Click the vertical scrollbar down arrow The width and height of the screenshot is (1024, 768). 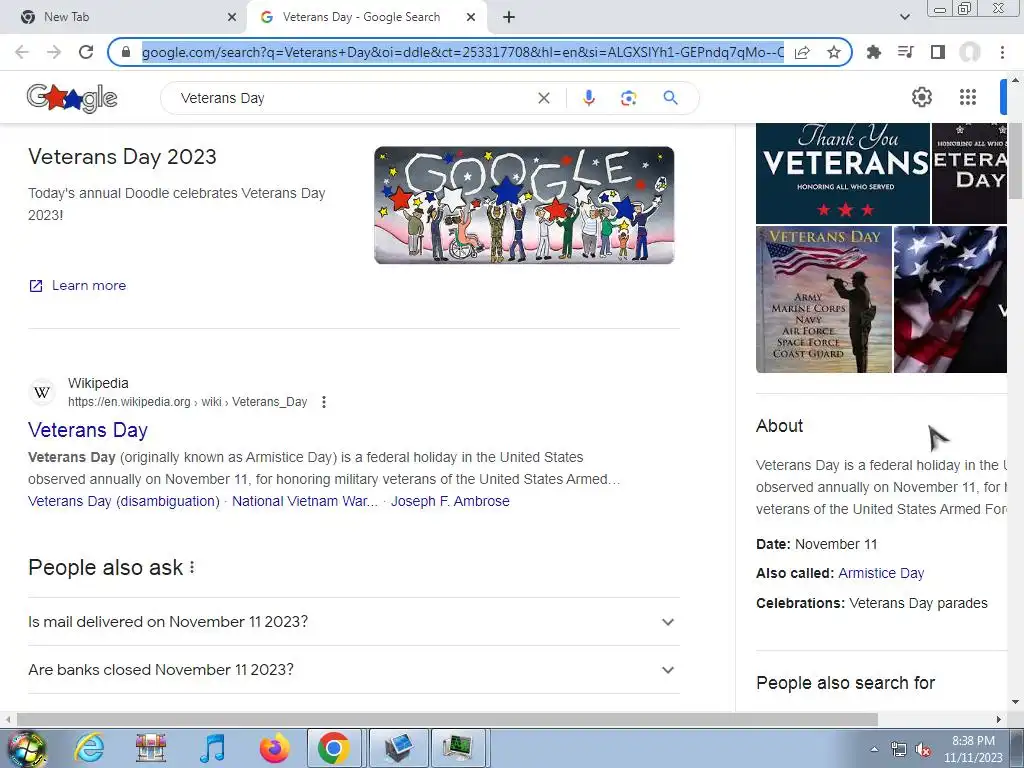(1015, 703)
